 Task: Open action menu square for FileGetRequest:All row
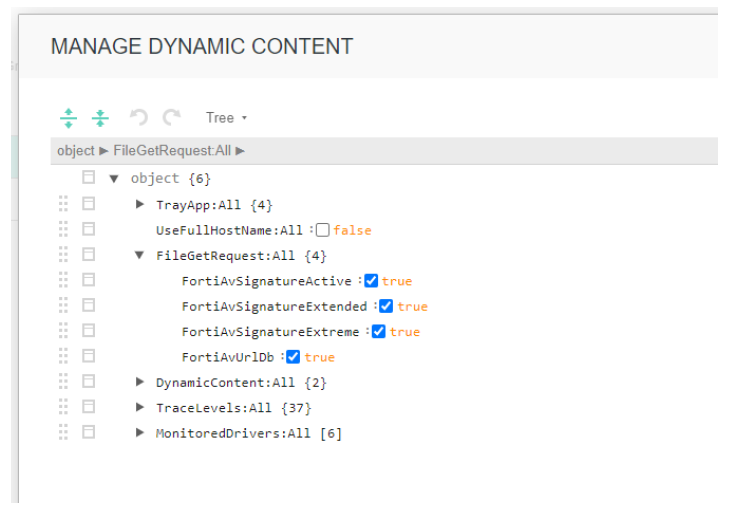88,255
